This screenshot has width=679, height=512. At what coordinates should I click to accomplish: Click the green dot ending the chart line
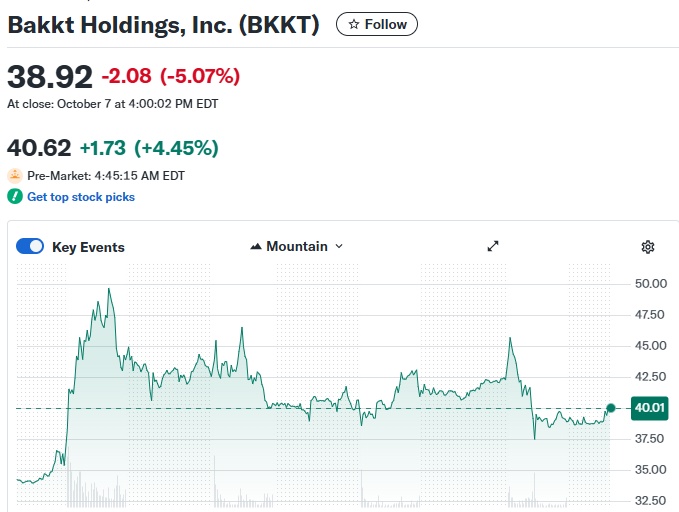(611, 407)
